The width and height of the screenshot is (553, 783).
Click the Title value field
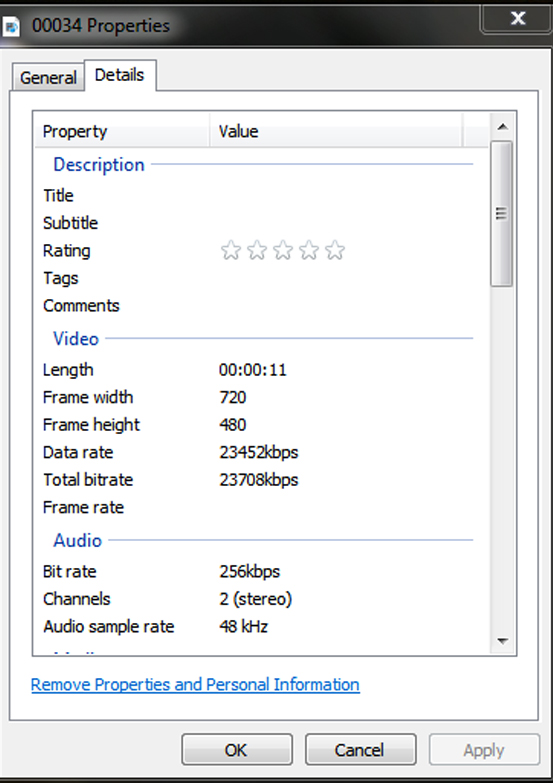pos(345,195)
